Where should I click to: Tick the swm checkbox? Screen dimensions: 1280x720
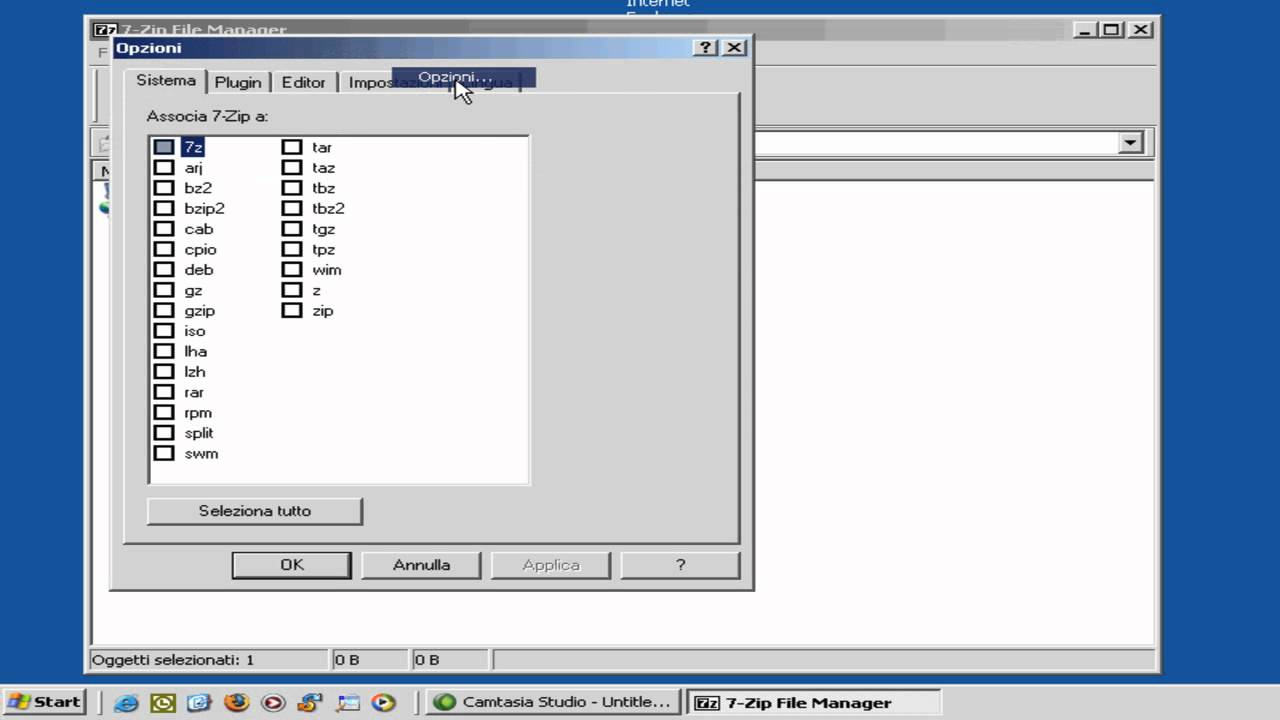(x=164, y=454)
